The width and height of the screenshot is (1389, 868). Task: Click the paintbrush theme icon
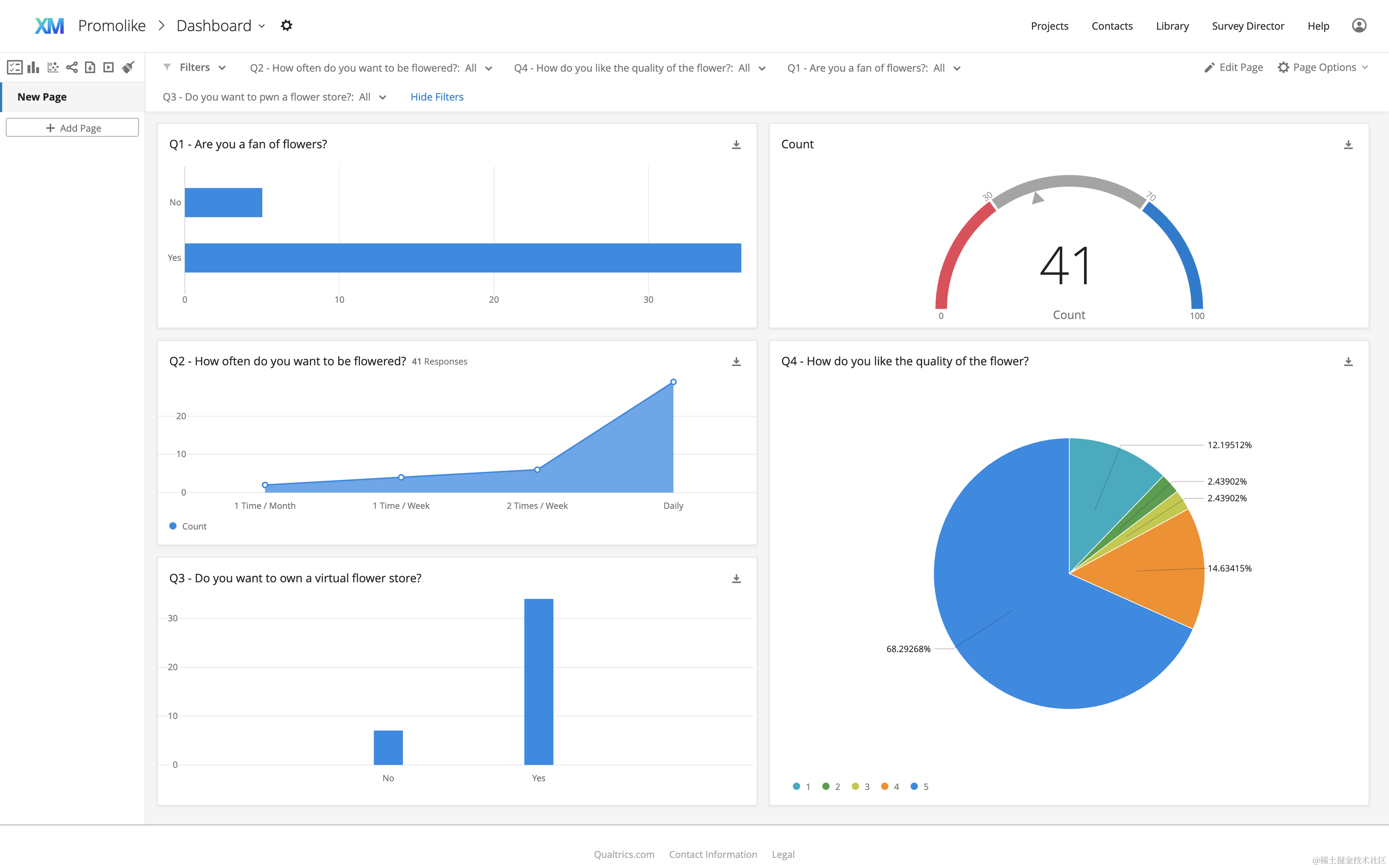(128, 68)
